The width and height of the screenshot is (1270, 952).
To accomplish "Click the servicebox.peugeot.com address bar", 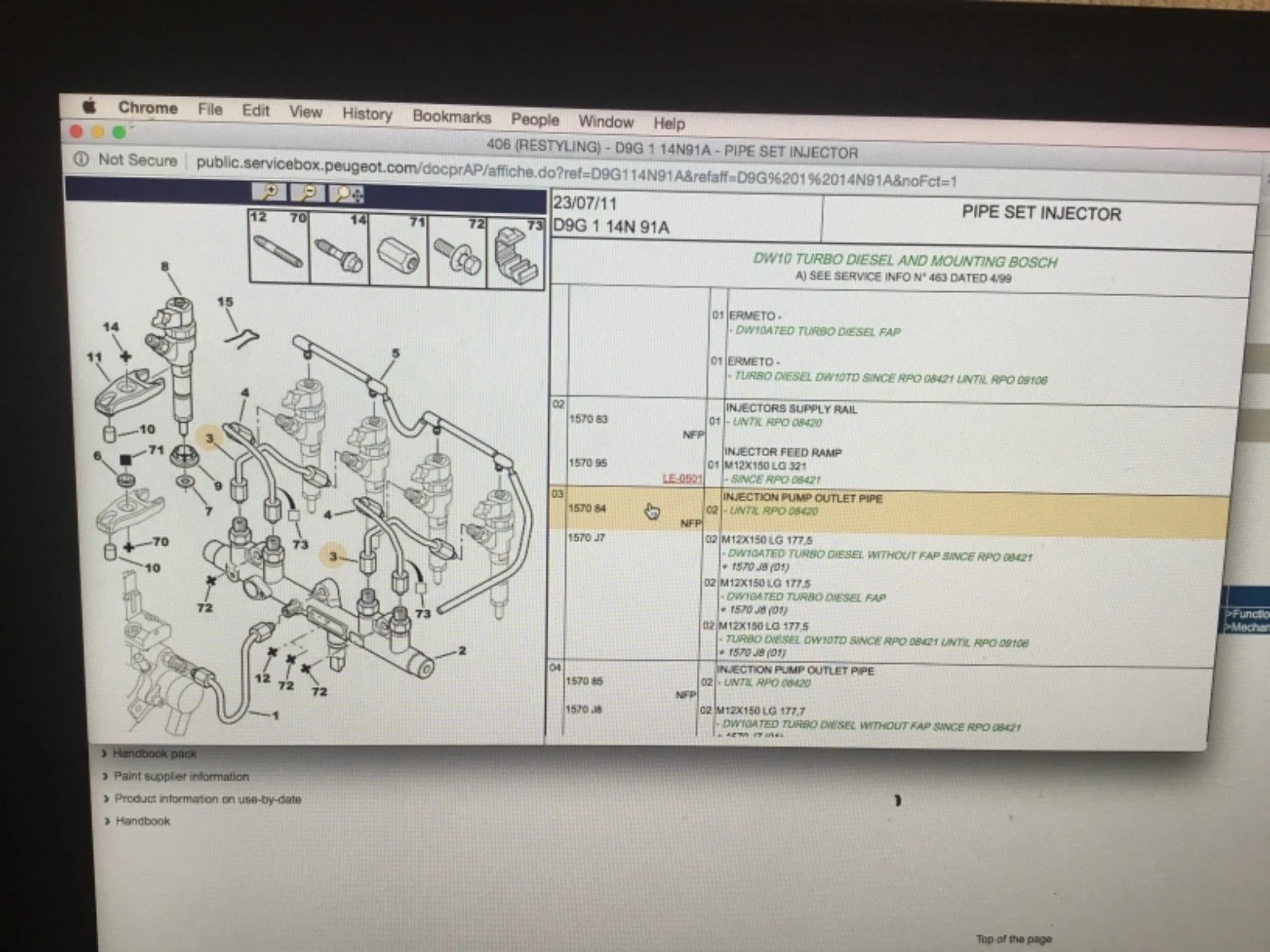I will point(576,172).
